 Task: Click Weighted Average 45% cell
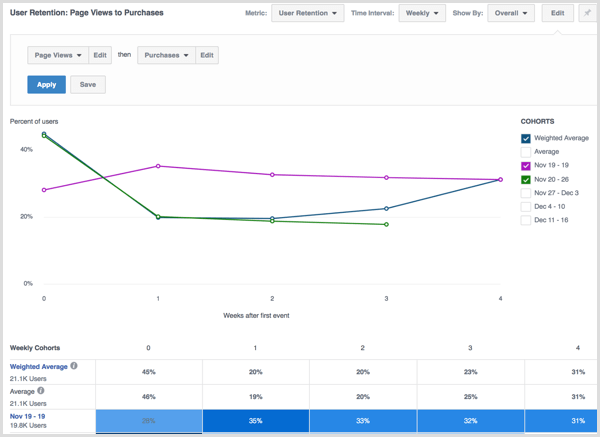(x=149, y=372)
